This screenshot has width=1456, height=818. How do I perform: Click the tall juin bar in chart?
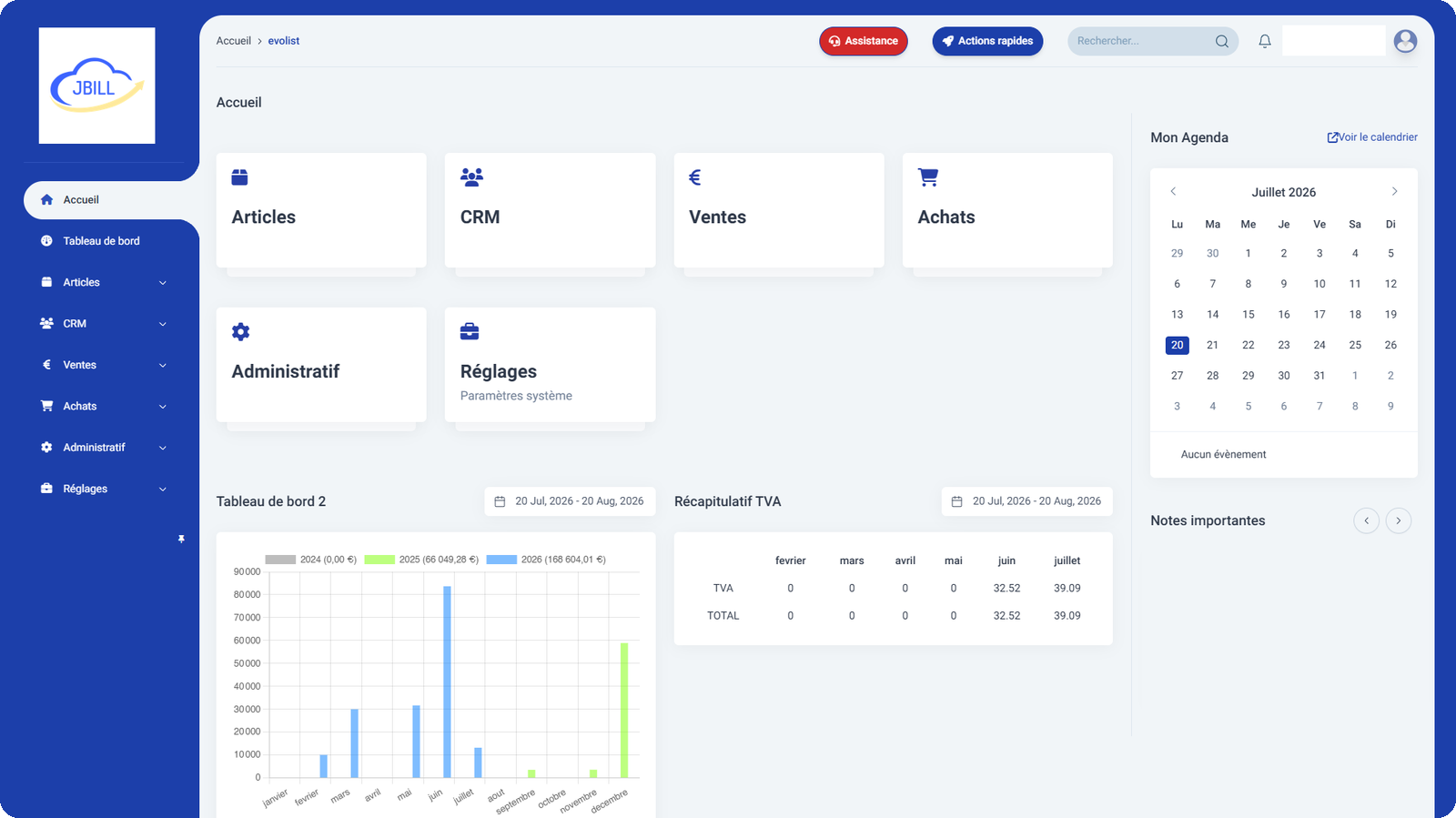tap(447, 682)
